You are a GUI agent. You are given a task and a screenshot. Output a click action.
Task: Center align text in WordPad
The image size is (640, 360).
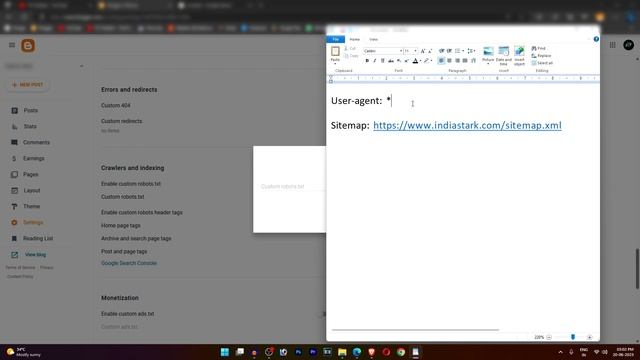tap(449, 61)
